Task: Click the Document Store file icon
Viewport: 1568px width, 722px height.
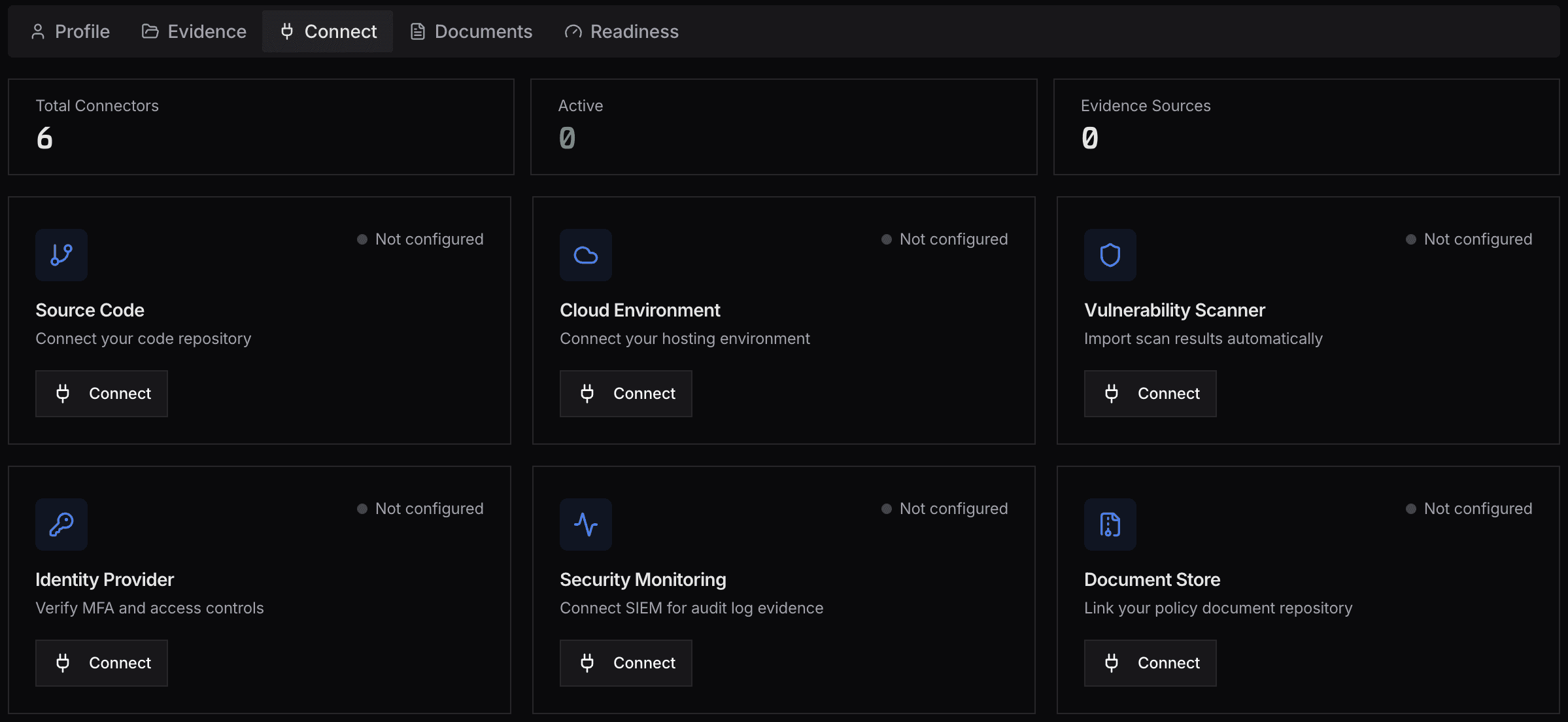Action: pyautogui.click(x=1110, y=524)
